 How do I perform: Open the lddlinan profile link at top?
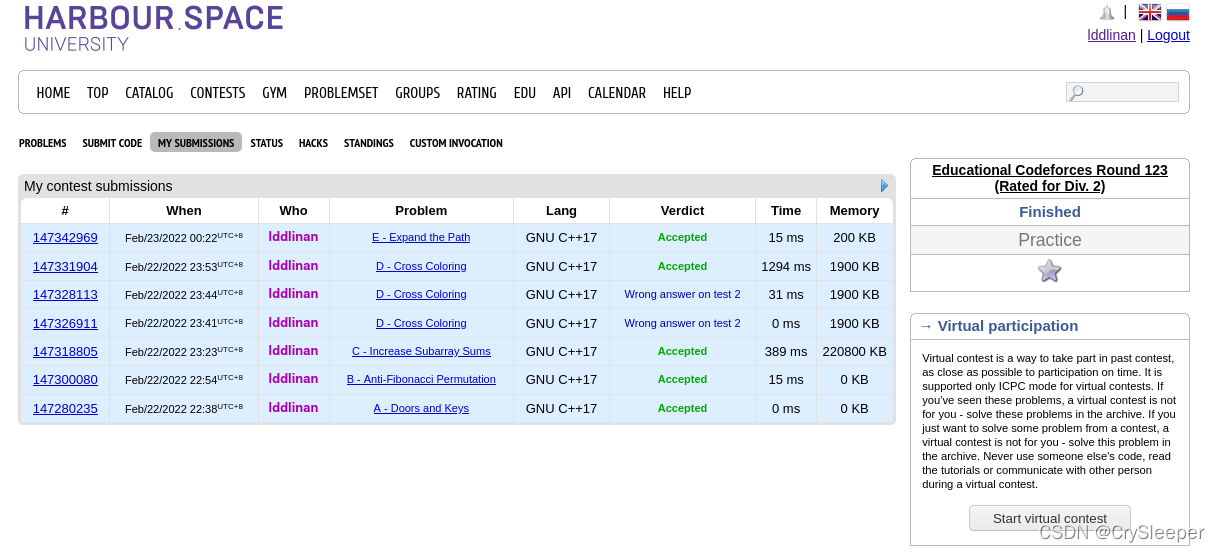[1111, 35]
